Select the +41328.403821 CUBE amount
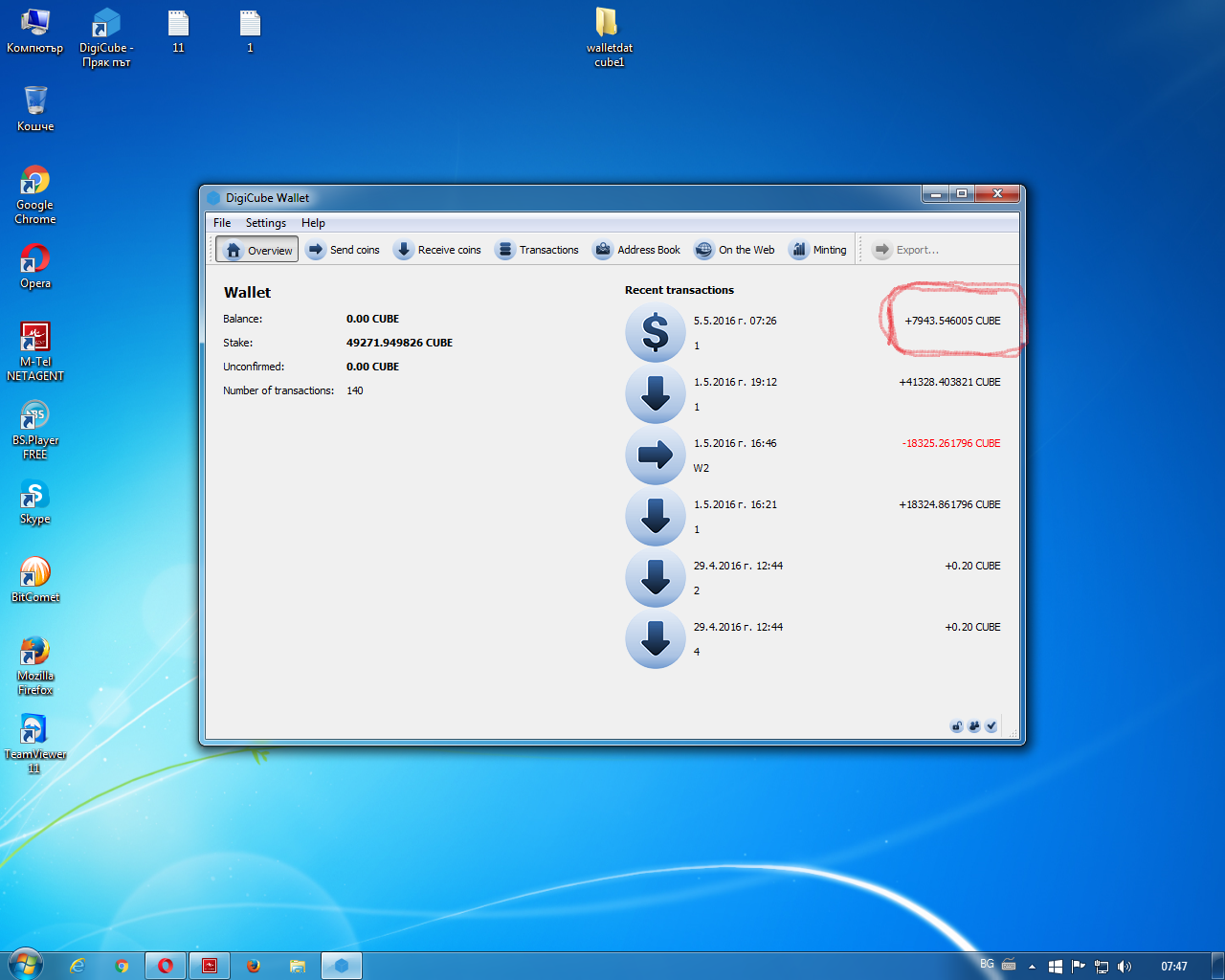This screenshot has height=980, width=1225. tap(949, 382)
